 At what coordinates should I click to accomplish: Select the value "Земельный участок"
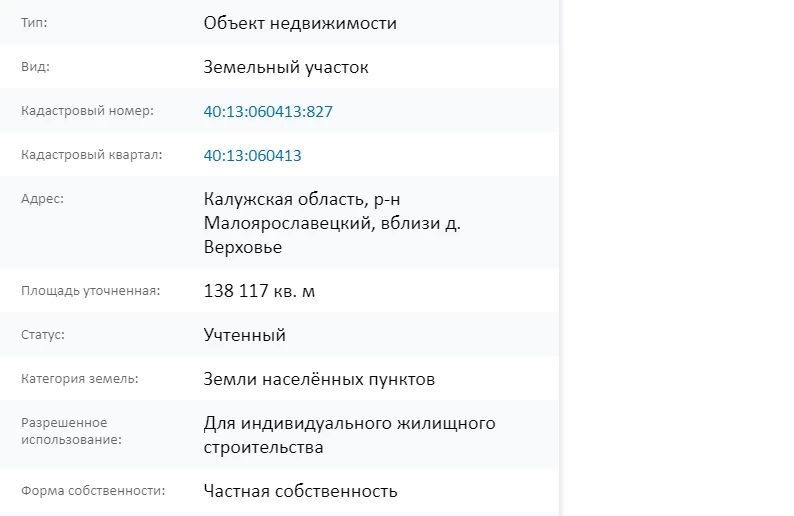click(286, 67)
